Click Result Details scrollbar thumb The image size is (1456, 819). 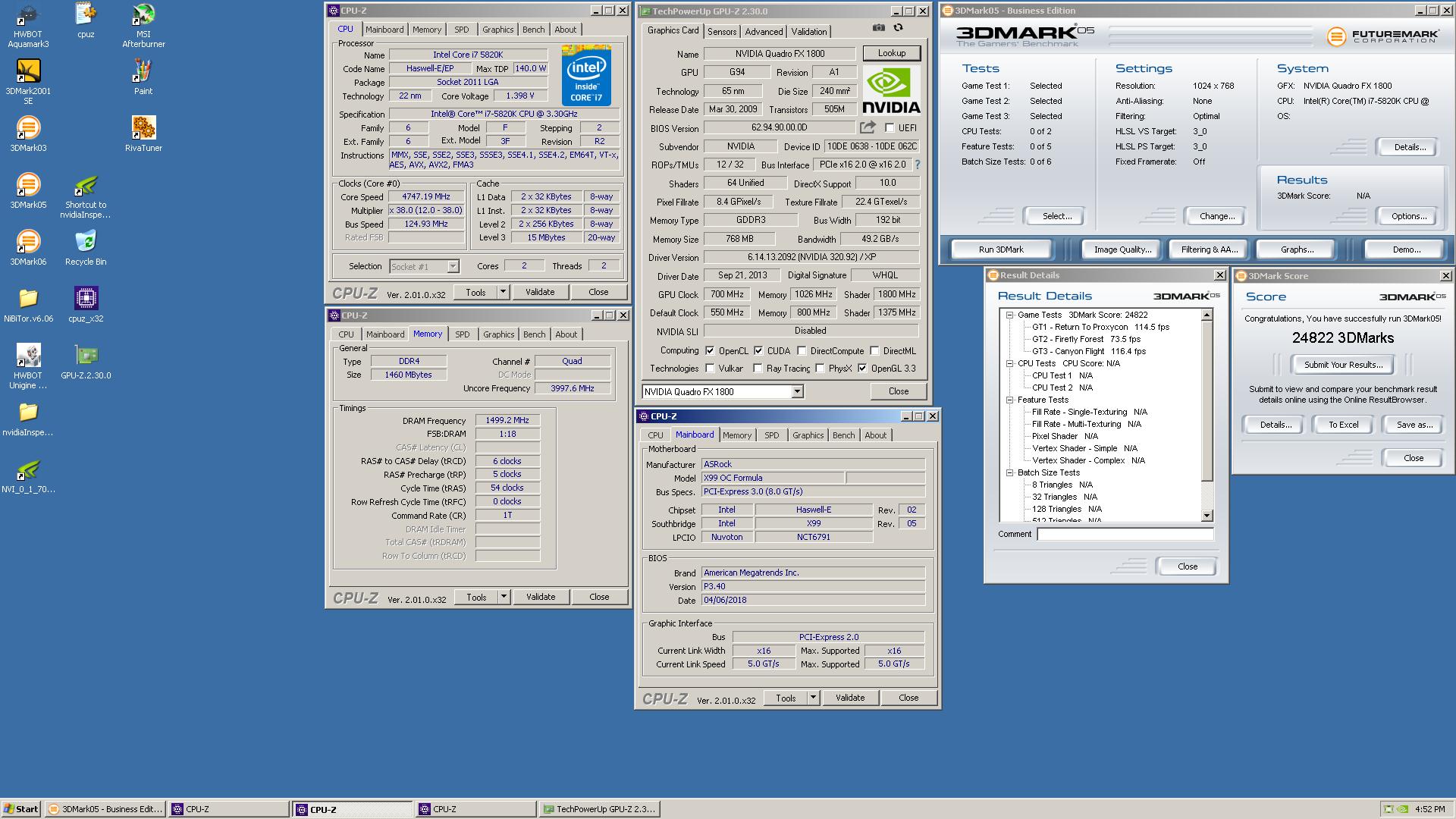[x=1207, y=400]
